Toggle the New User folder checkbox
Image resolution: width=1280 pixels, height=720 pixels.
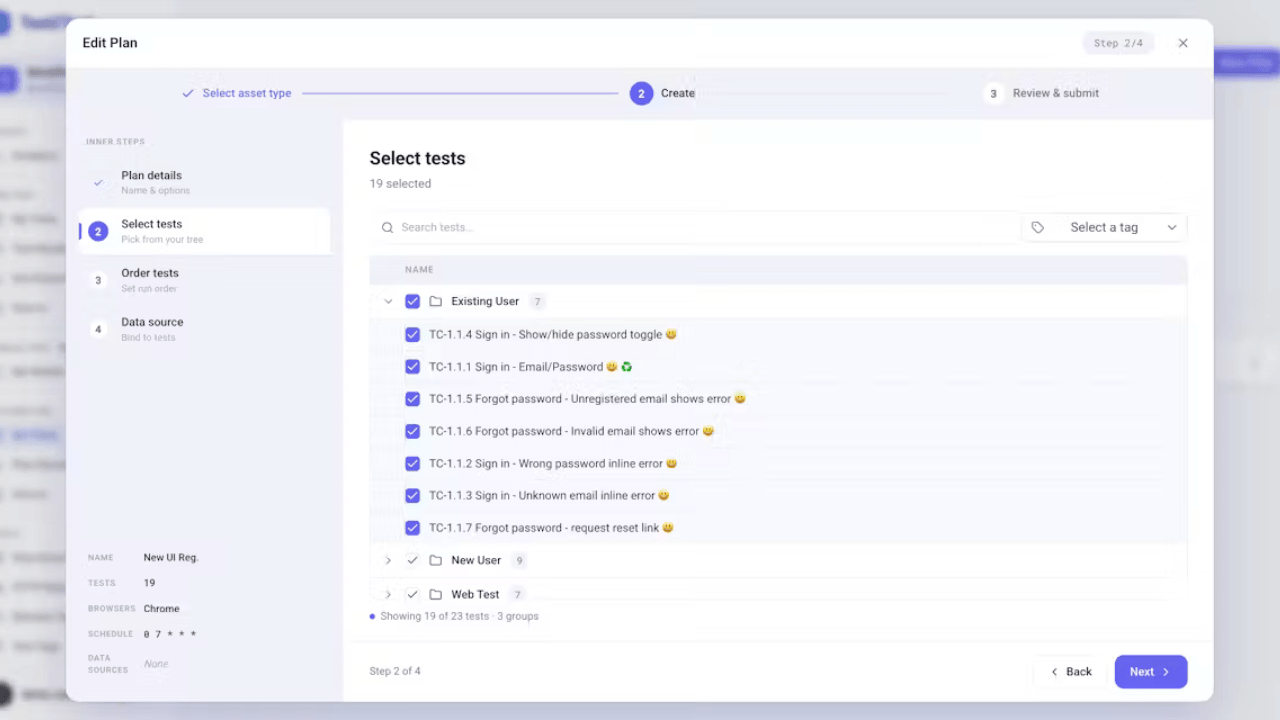(412, 560)
